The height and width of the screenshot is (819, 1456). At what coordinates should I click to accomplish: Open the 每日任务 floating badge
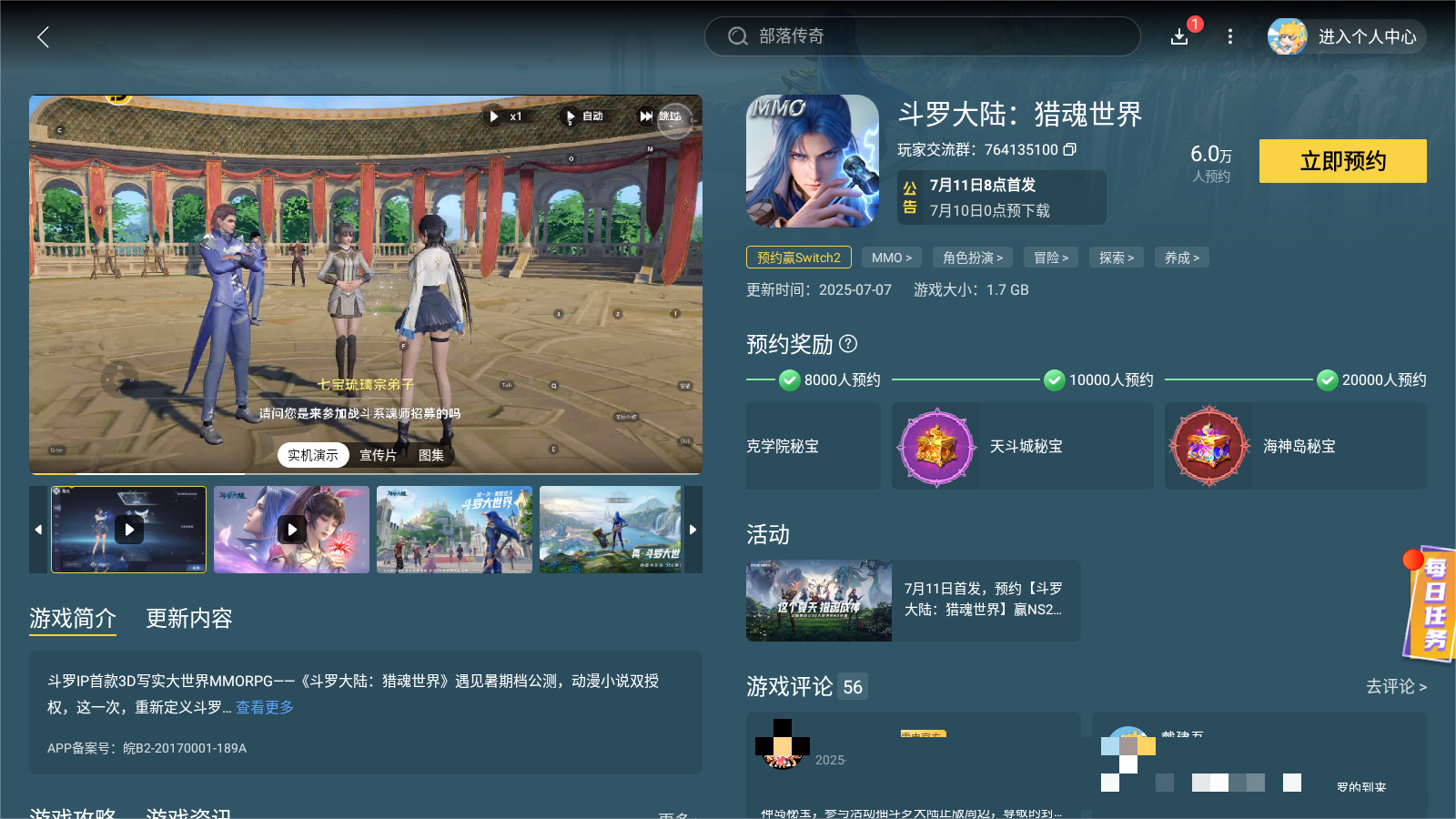[1431, 604]
